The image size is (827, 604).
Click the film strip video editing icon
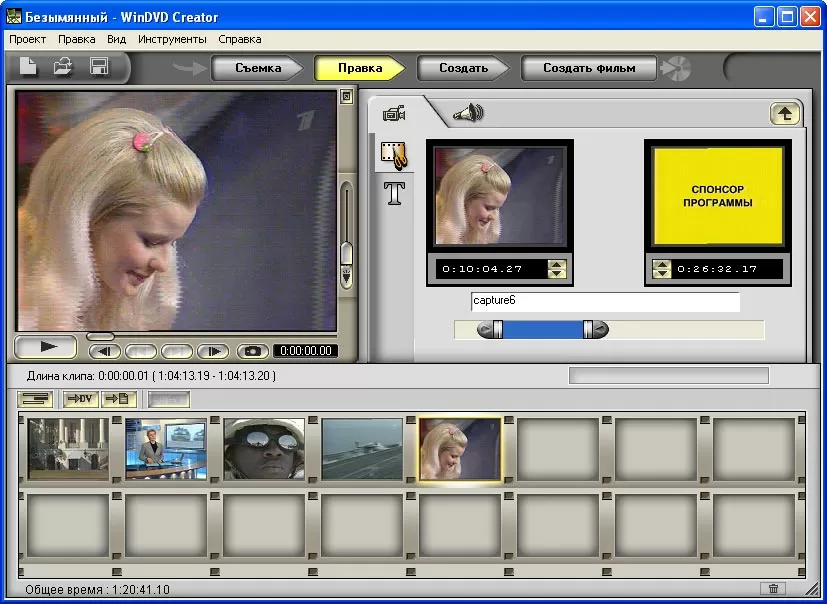tap(395, 155)
